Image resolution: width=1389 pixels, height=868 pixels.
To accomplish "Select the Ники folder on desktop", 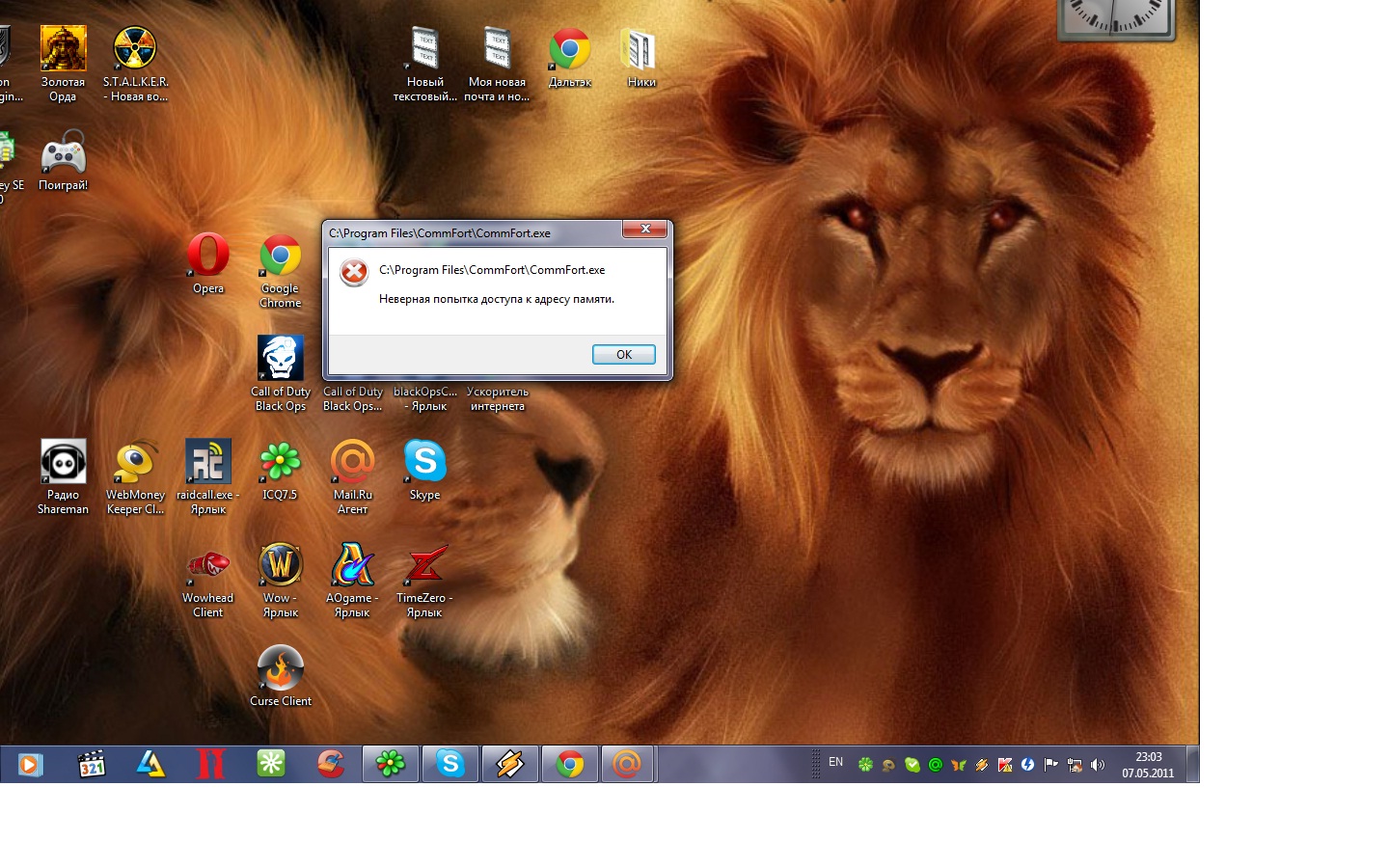I will (641, 50).
